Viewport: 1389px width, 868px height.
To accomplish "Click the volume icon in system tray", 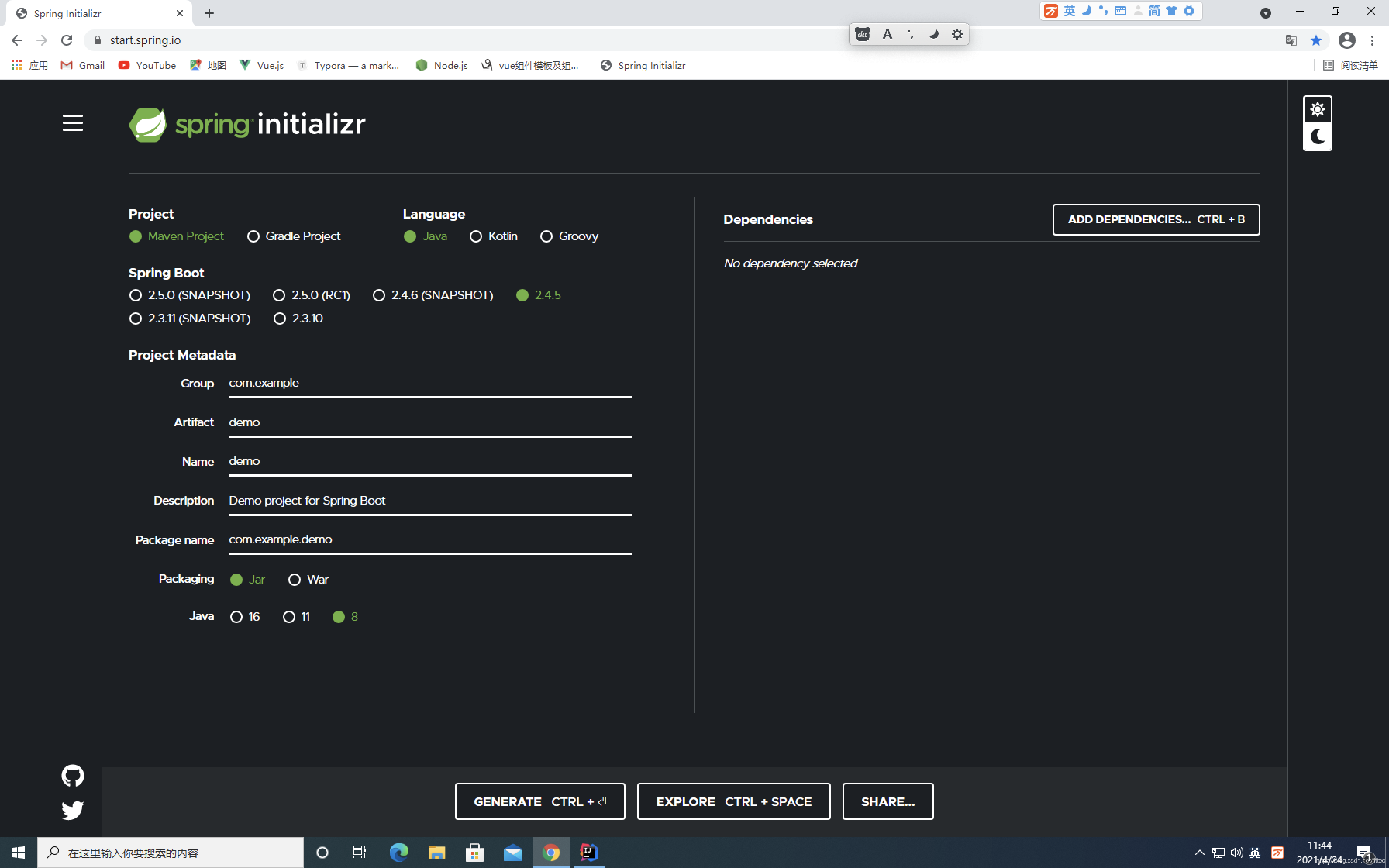I will click(1236, 852).
